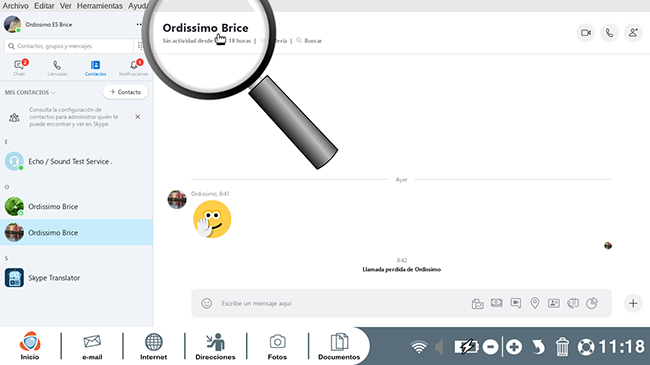Open the first Ordissimo Brice contact with green avatar

(76, 207)
